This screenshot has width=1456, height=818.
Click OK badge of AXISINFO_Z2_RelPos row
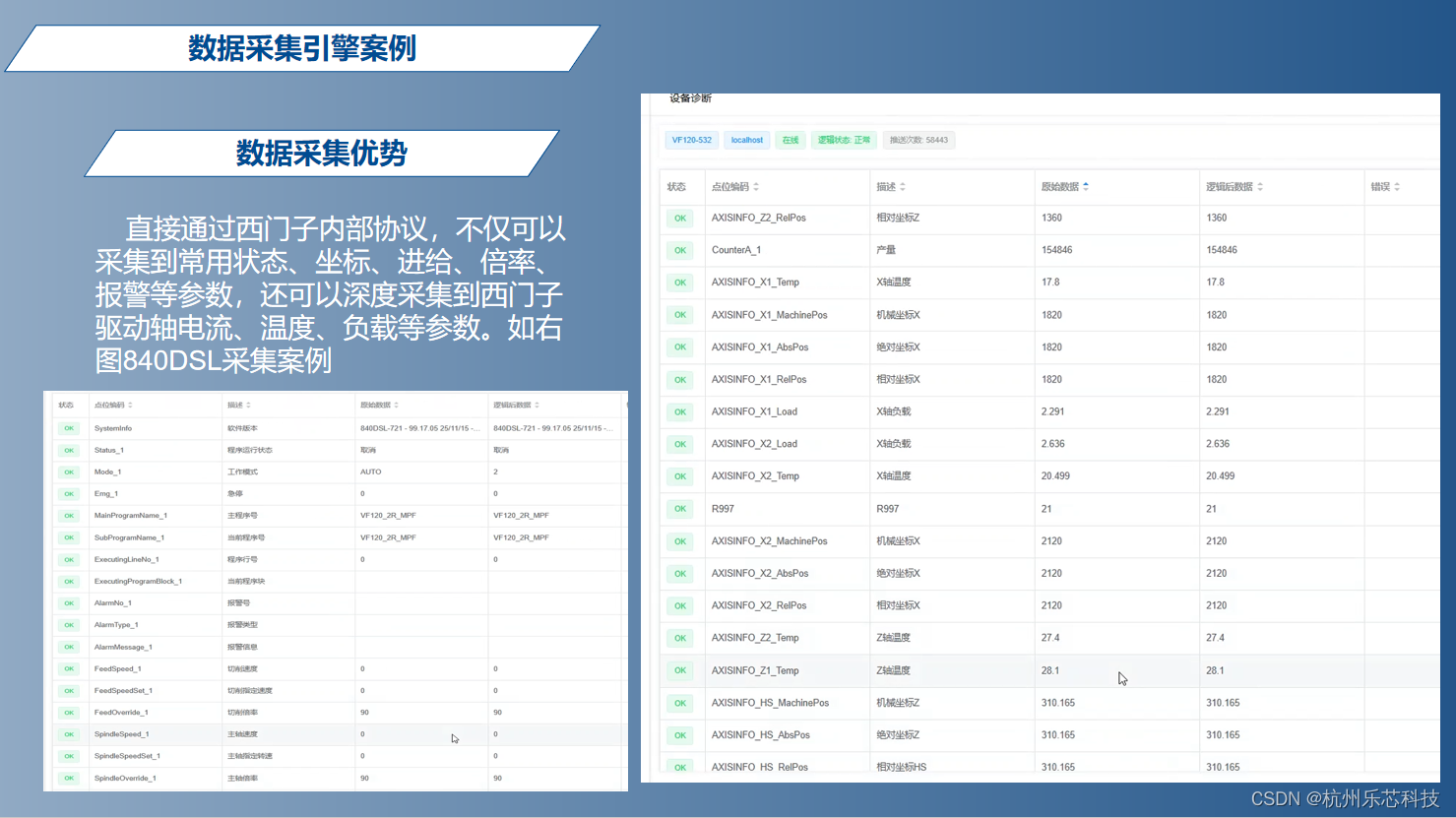click(680, 219)
